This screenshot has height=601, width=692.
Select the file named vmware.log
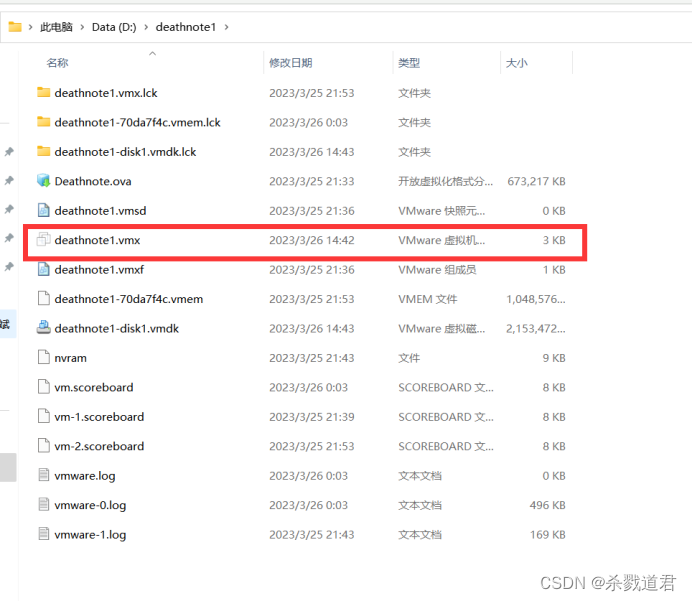85,476
